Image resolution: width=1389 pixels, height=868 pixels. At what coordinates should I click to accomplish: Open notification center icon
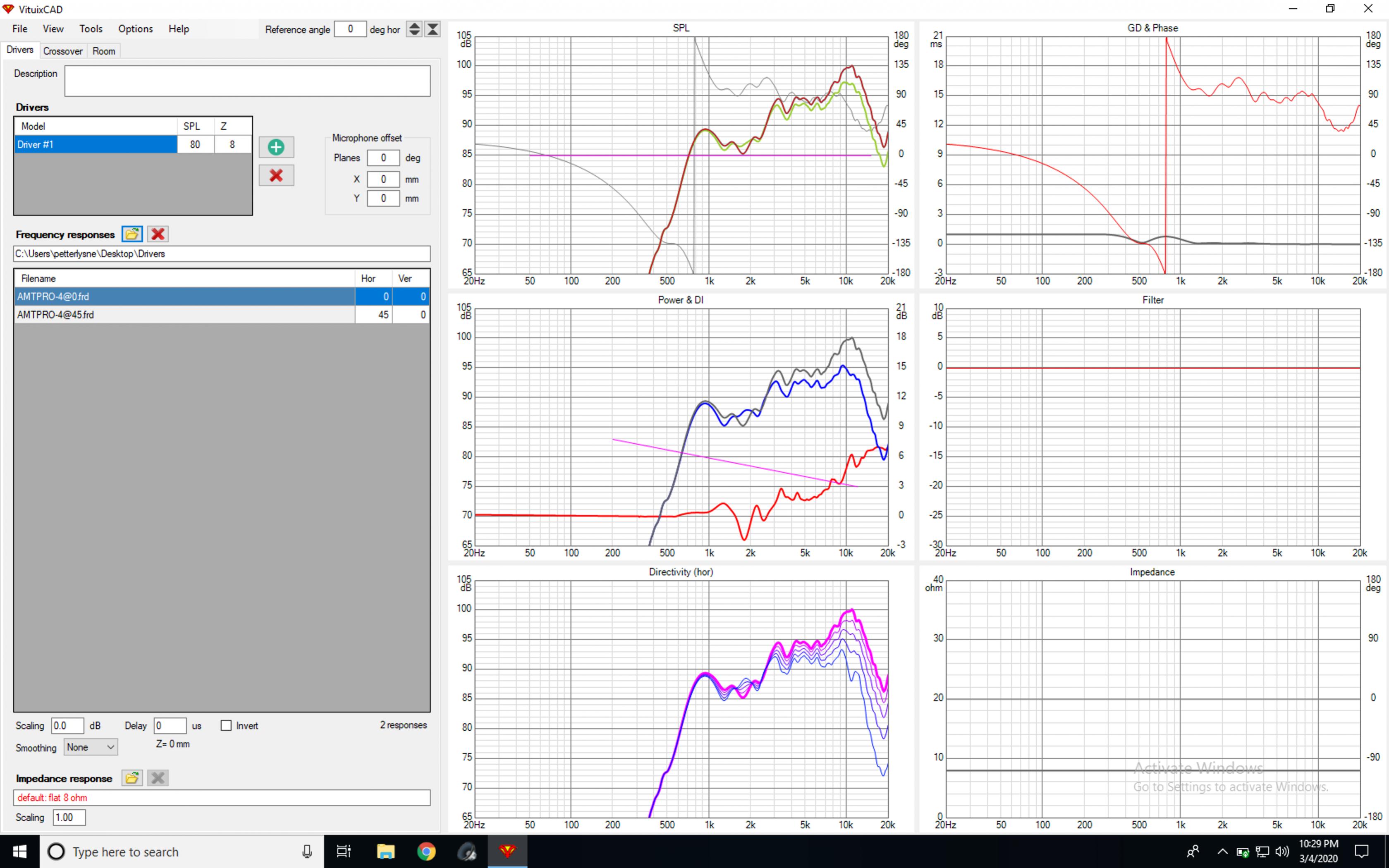(x=1362, y=851)
